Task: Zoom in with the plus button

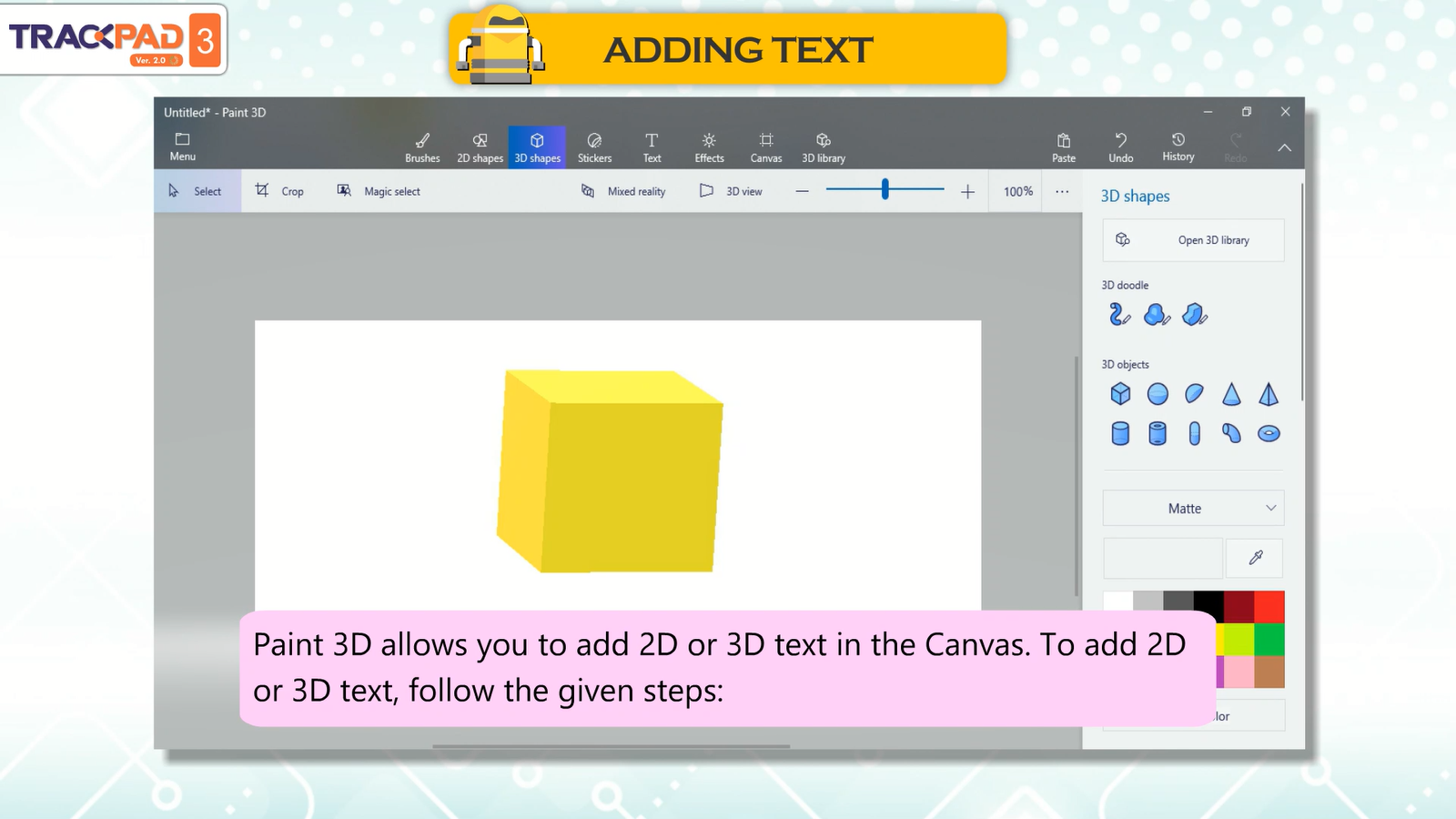Action: 967,191
